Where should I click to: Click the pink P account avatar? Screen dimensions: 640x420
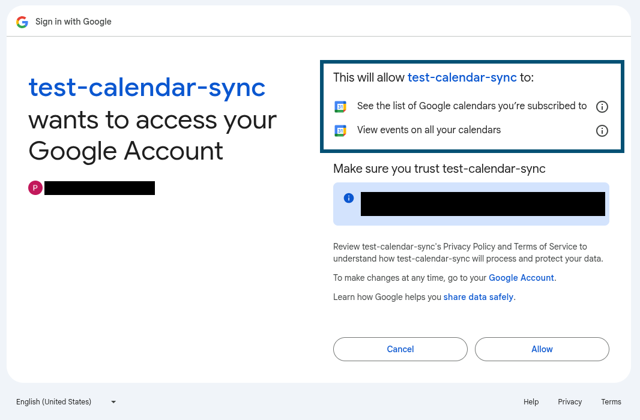(x=36, y=188)
